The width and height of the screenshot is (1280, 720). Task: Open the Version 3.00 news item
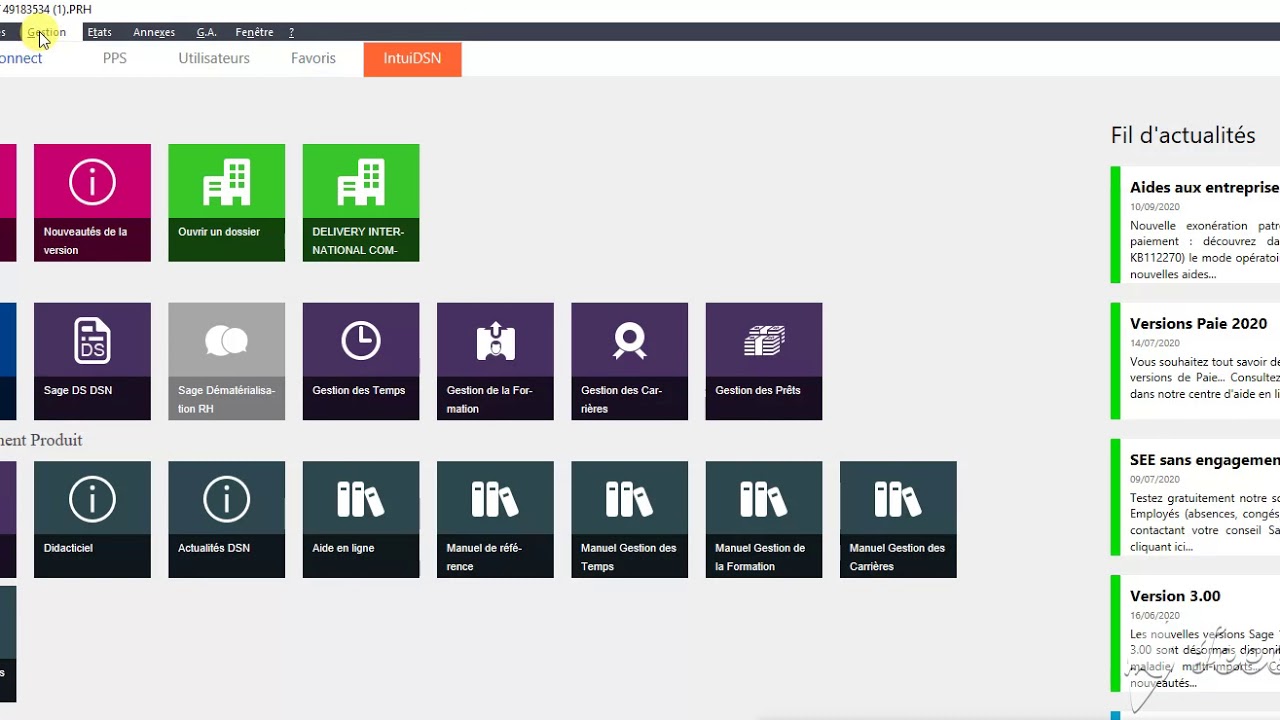tap(1196, 633)
